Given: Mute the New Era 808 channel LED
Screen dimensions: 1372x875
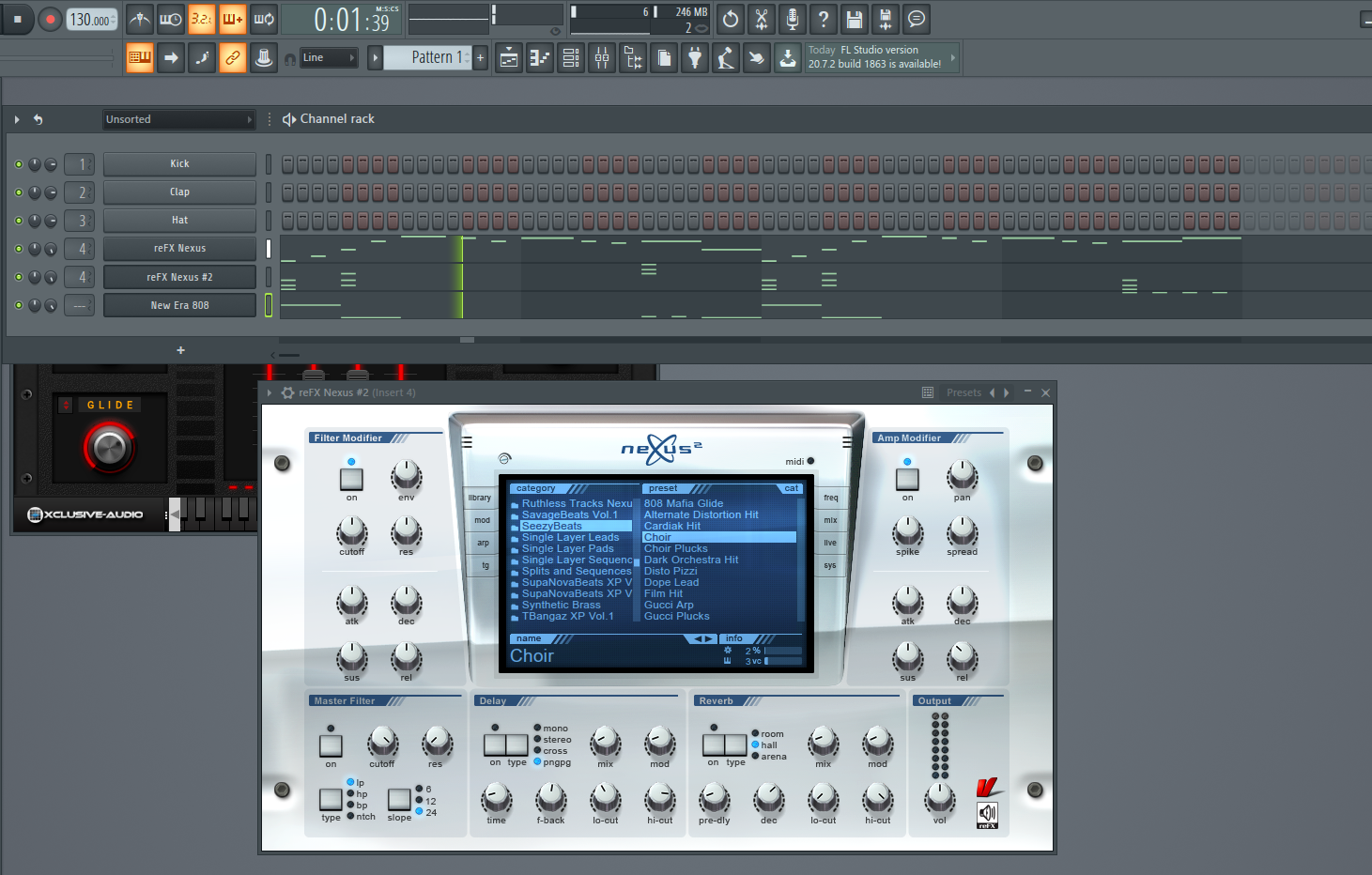Looking at the screenshot, I should (x=18, y=305).
